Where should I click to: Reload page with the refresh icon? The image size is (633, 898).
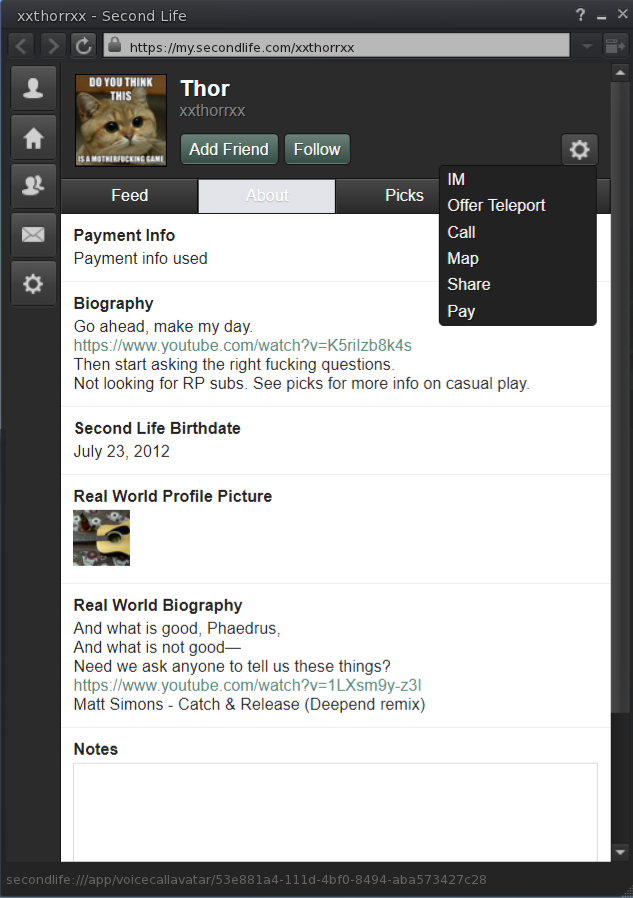(x=84, y=45)
